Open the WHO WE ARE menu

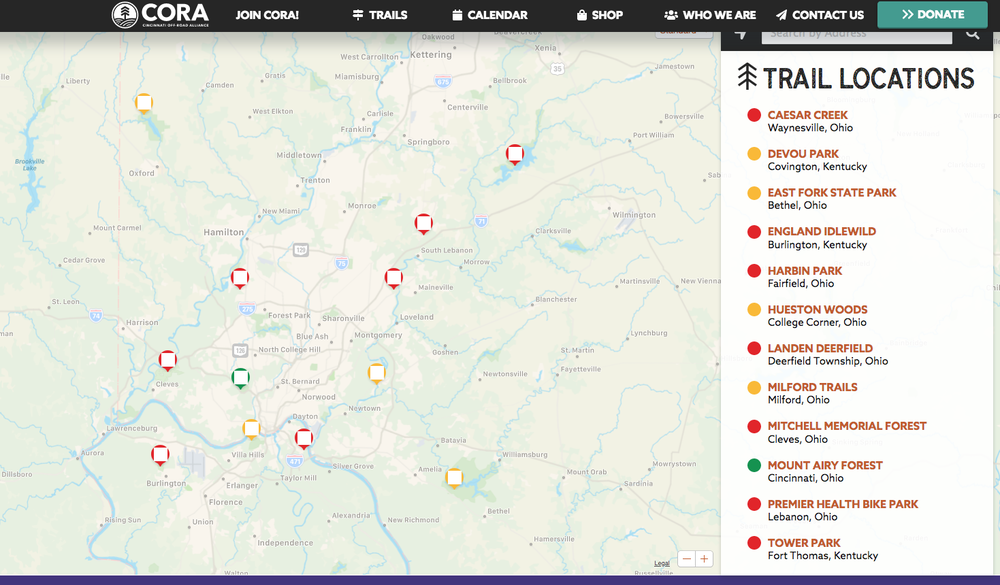[710, 15]
